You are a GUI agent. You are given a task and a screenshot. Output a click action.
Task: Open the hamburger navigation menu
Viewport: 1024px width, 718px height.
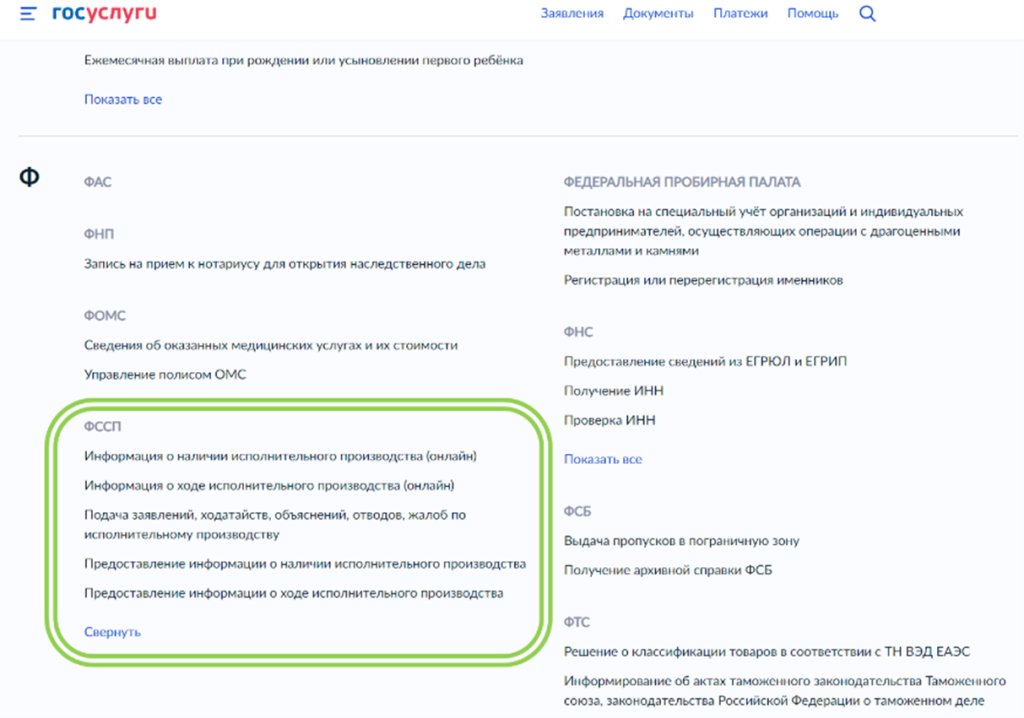click(x=28, y=13)
